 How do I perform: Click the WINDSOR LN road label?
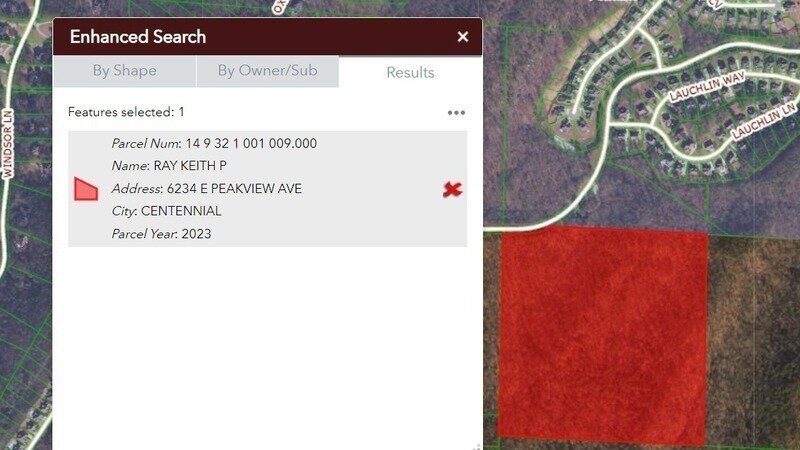(7, 144)
